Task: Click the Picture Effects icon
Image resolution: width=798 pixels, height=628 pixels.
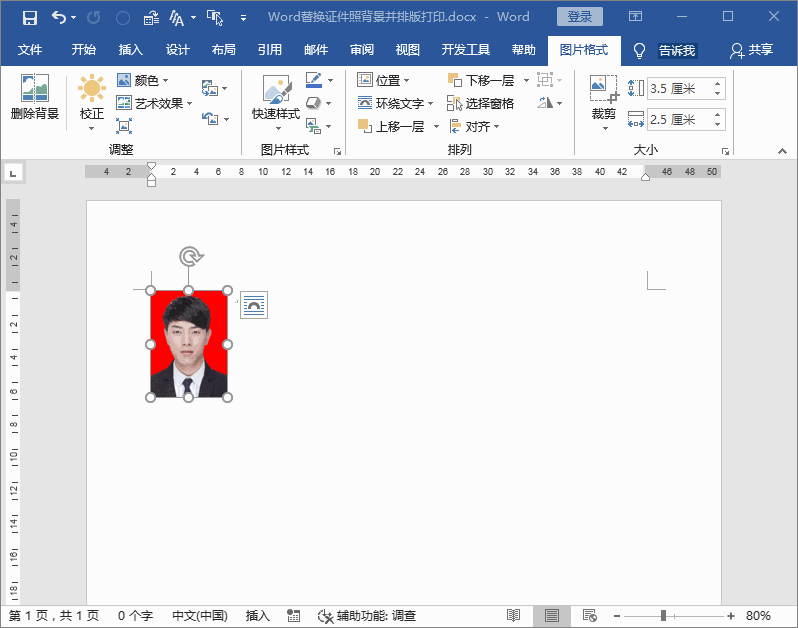Action: 314,103
